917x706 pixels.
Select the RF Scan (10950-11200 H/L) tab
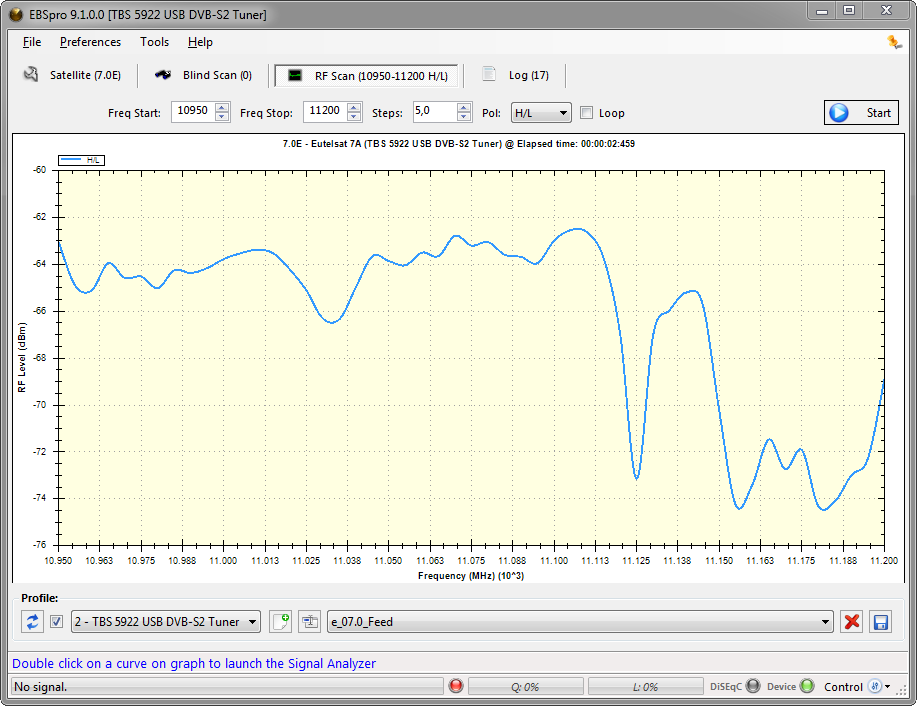pos(367,75)
